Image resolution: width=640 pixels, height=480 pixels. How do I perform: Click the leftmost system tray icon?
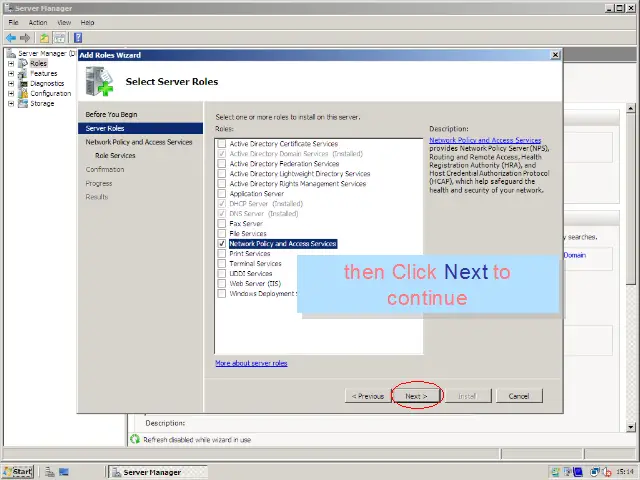click(x=555, y=472)
